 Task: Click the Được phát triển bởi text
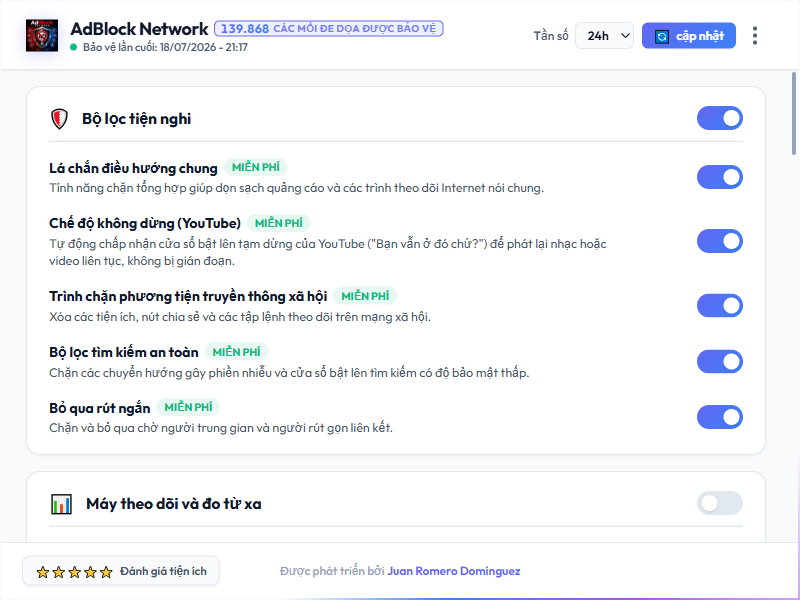[x=332, y=571]
